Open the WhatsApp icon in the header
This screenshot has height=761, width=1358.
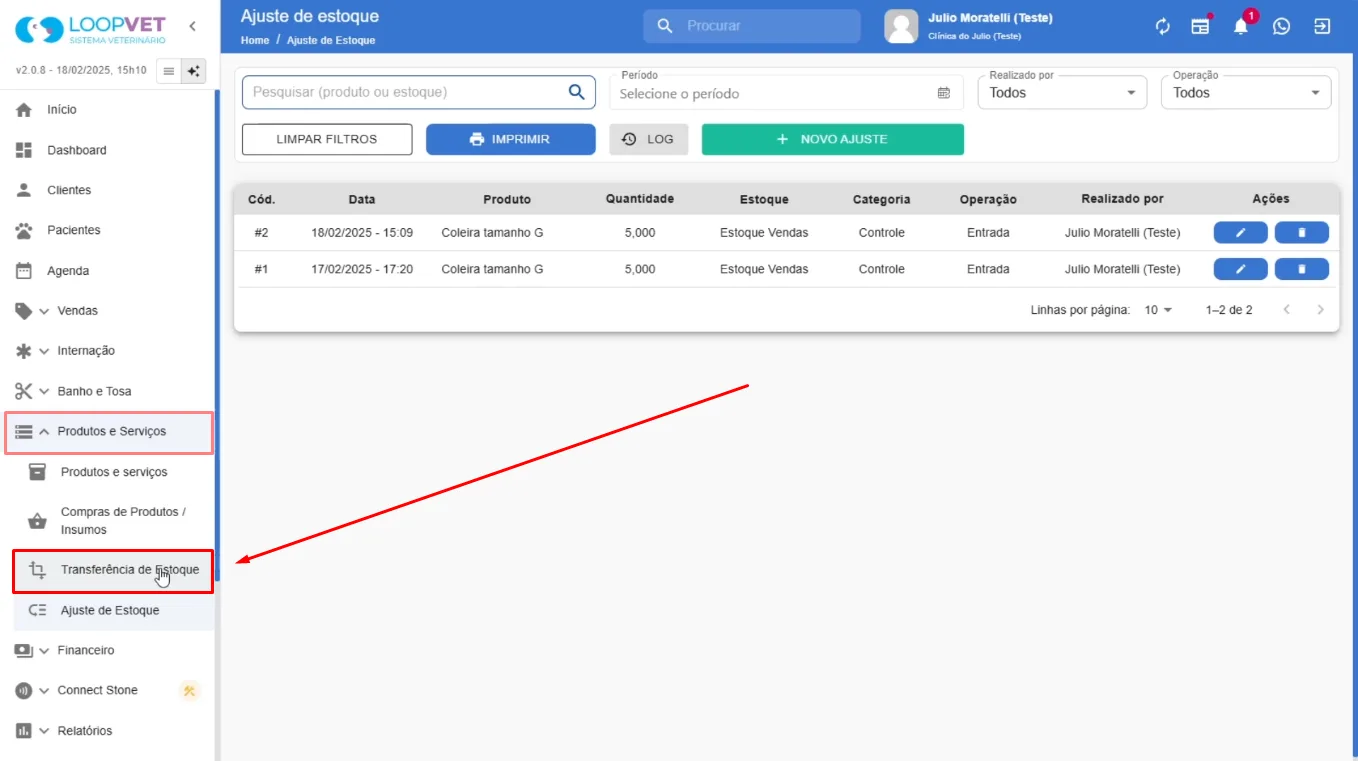pyautogui.click(x=1281, y=27)
